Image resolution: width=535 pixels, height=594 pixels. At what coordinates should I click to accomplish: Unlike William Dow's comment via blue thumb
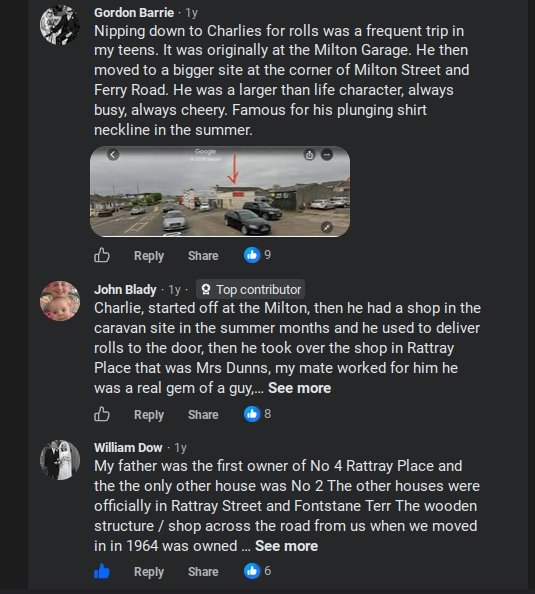[x=102, y=571]
